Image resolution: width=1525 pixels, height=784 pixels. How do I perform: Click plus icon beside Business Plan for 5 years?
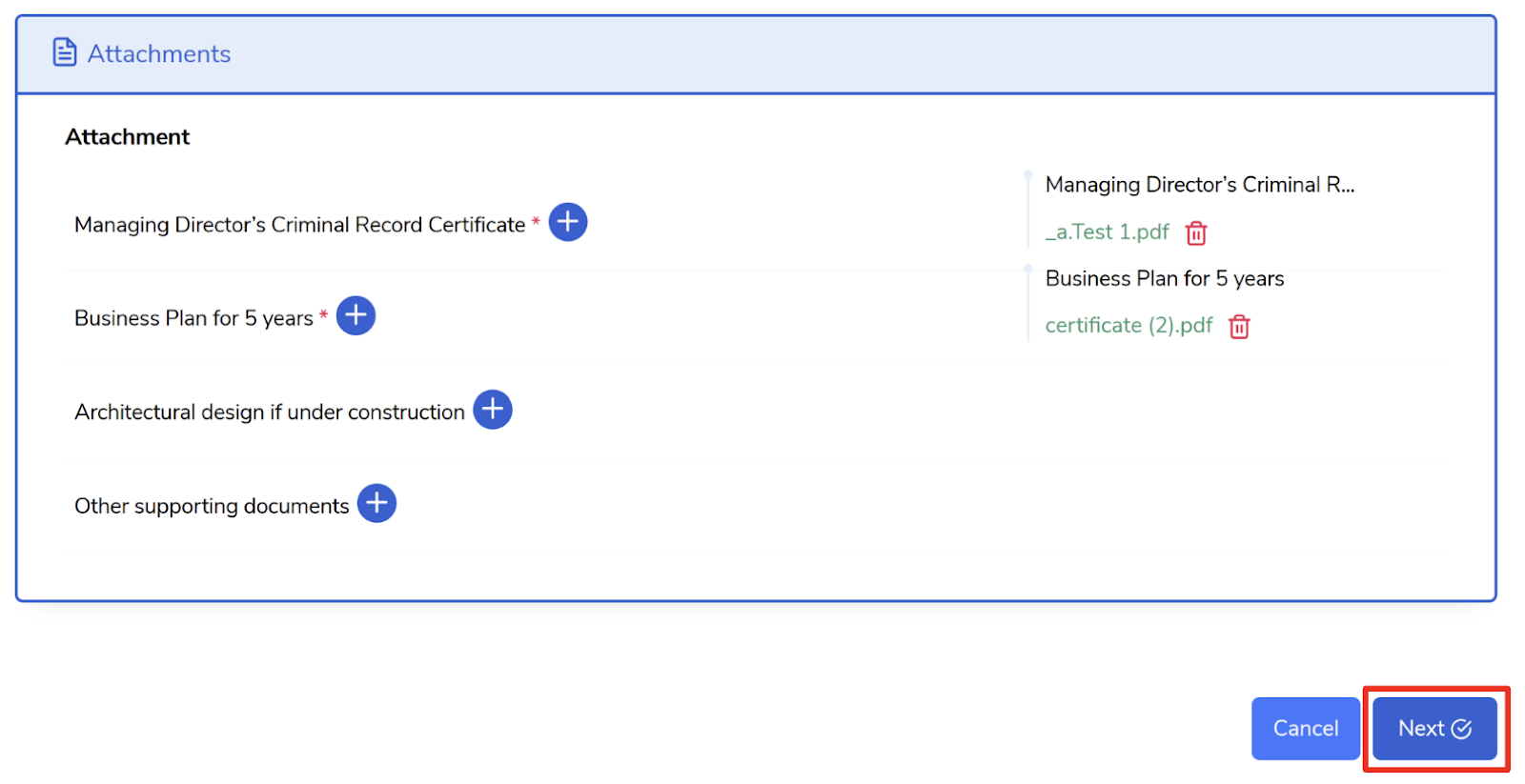click(x=356, y=315)
